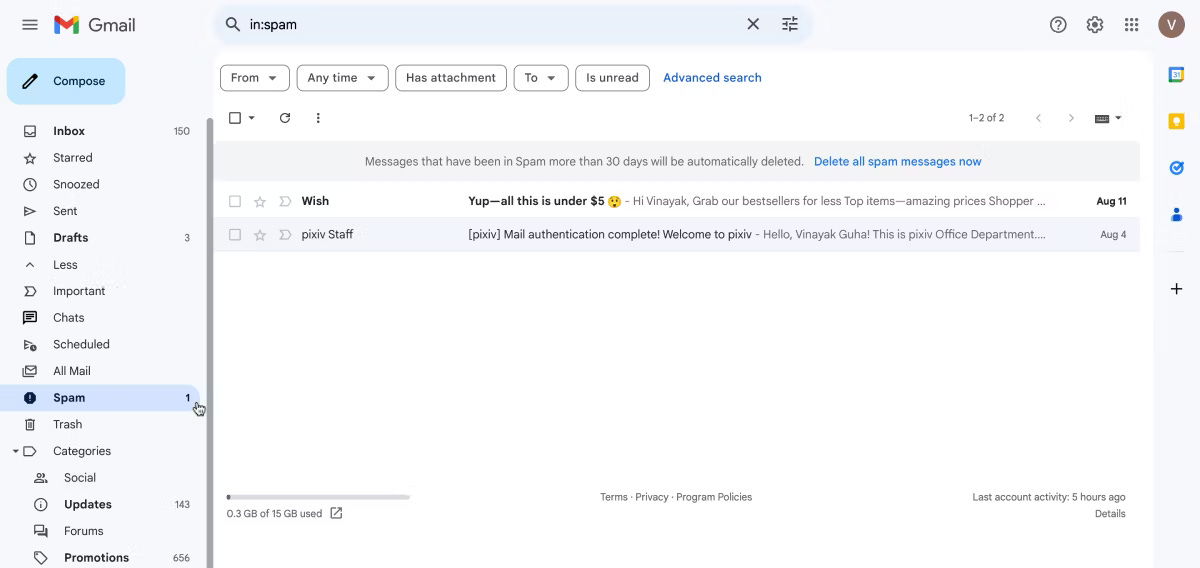Show search options sliders icon
Image resolution: width=1200 pixels, height=568 pixels.
click(790, 24)
